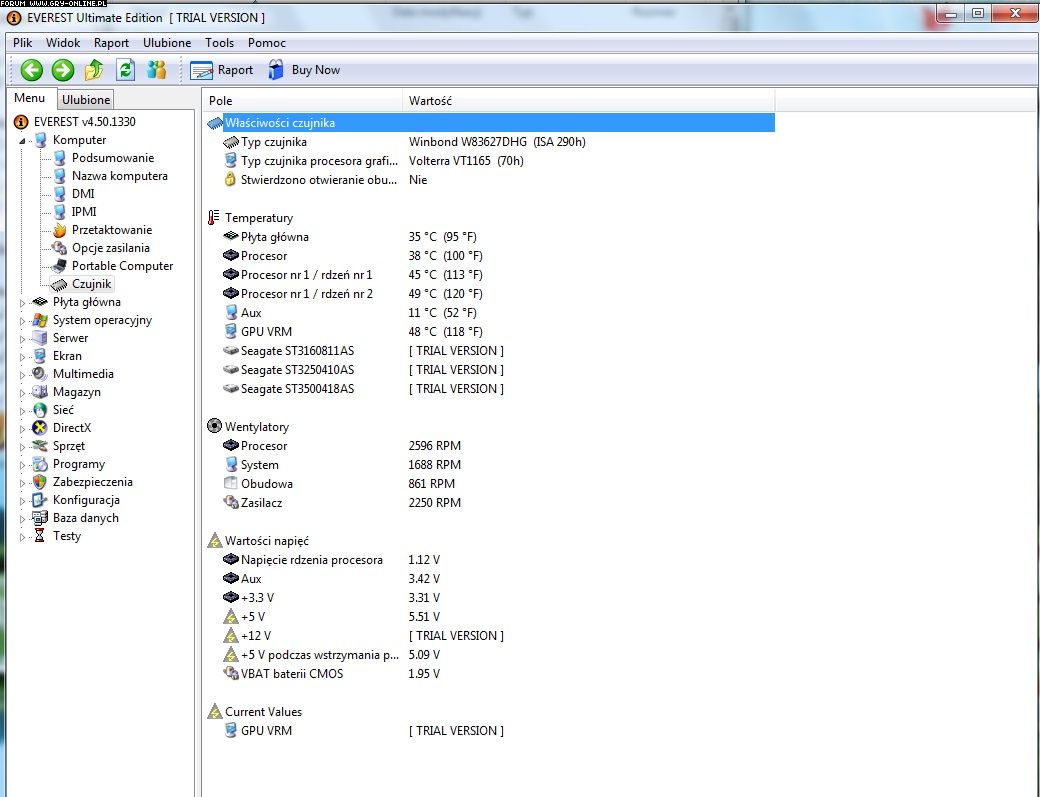
Task: Select Nazwa komputera in the tree
Action: coord(119,176)
